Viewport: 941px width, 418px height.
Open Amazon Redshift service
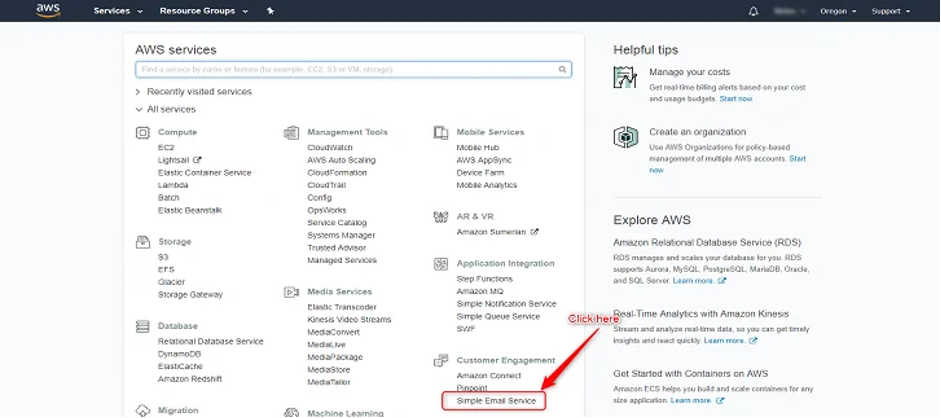(190, 379)
